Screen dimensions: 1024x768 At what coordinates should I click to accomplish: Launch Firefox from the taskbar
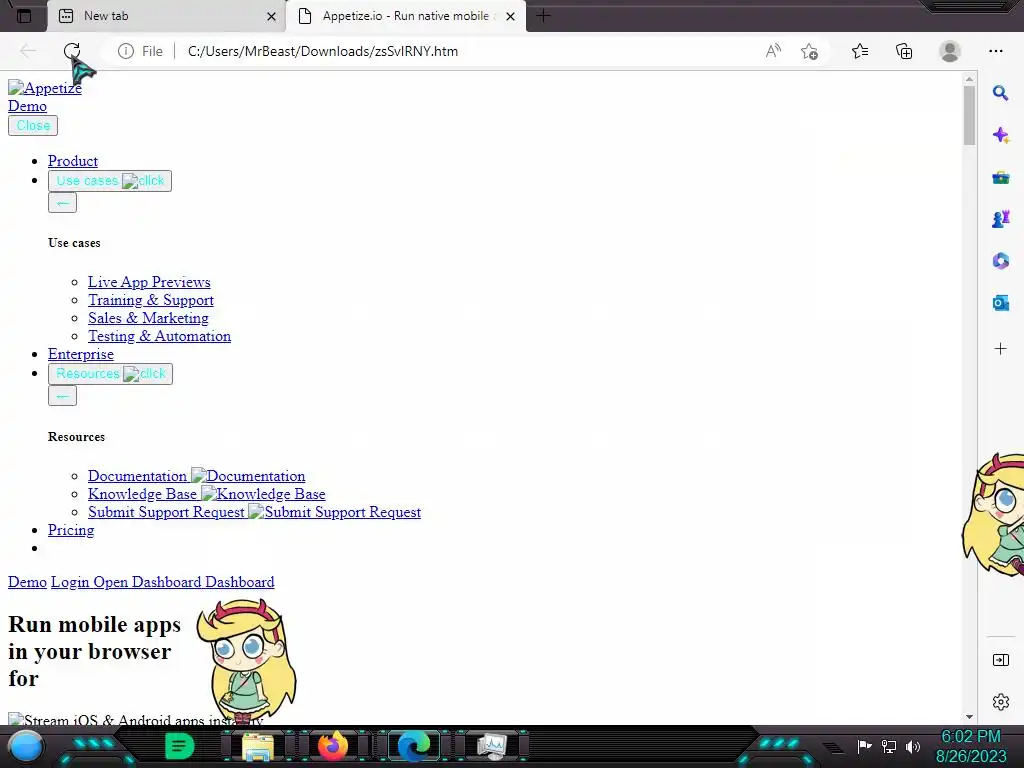pyautogui.click(x=332, y=746)
